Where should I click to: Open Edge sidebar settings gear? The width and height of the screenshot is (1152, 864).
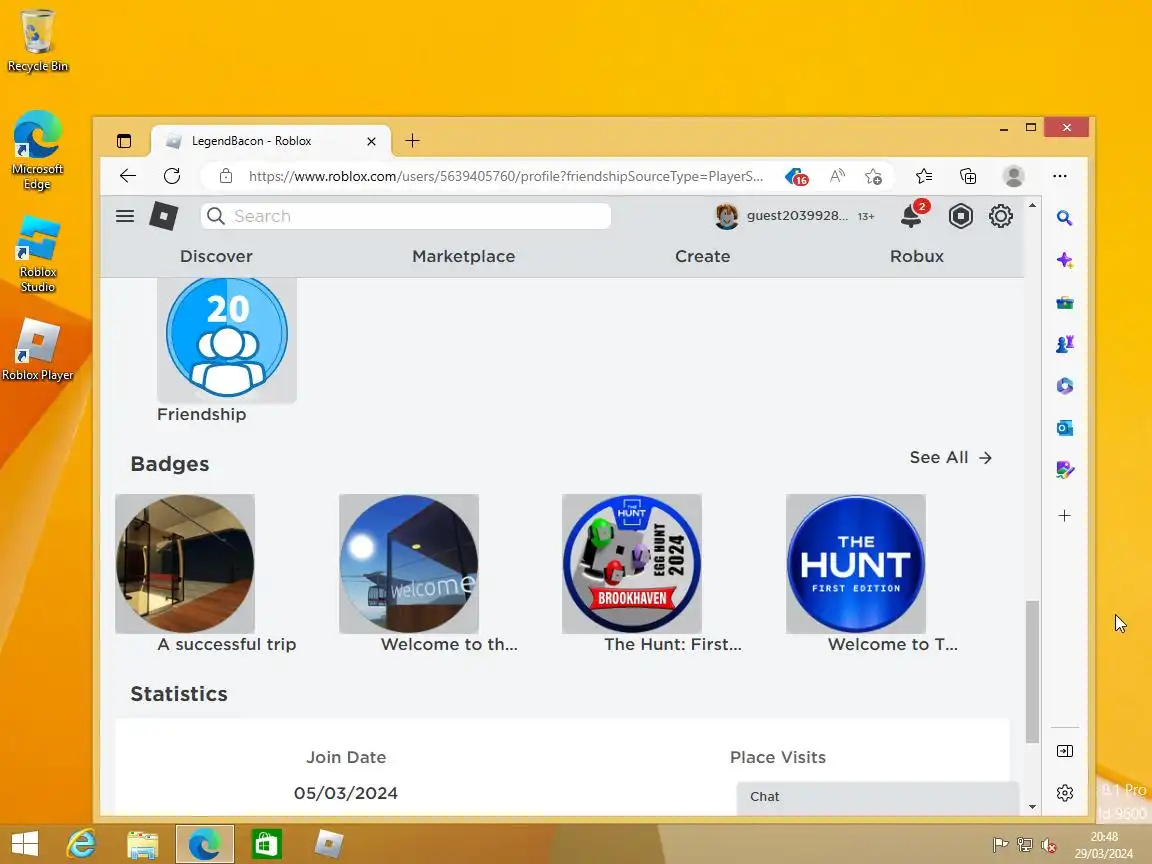(x=1065, y=793)
